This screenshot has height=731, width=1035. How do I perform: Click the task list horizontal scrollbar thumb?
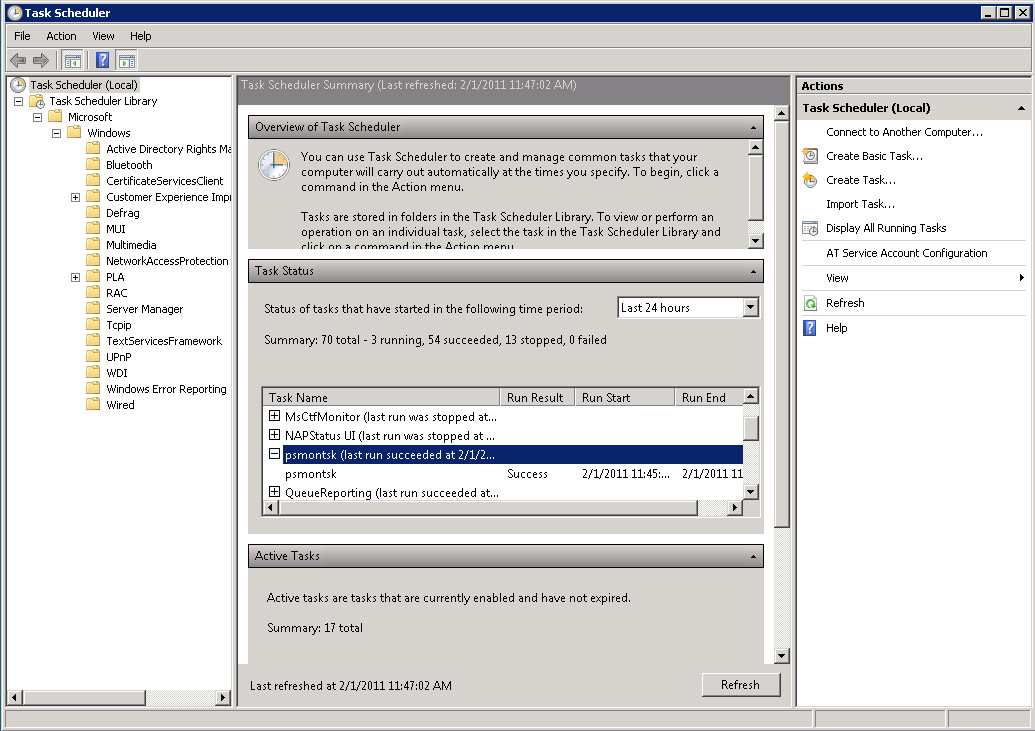tap(488, 507)
